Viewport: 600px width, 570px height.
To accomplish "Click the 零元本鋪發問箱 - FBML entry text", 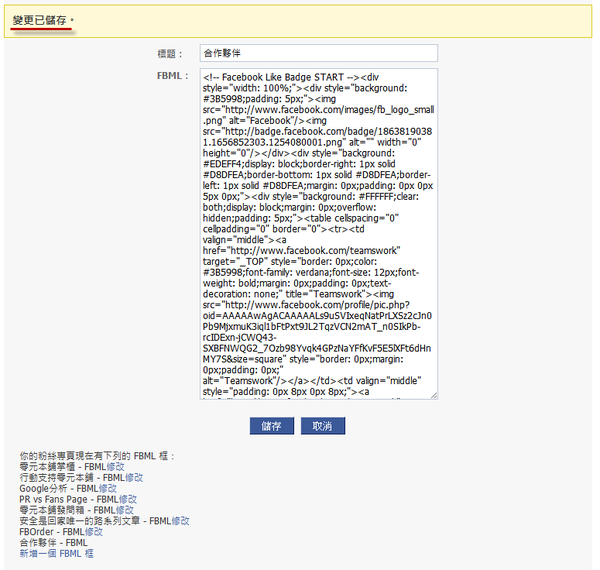I will pos(67,510).
